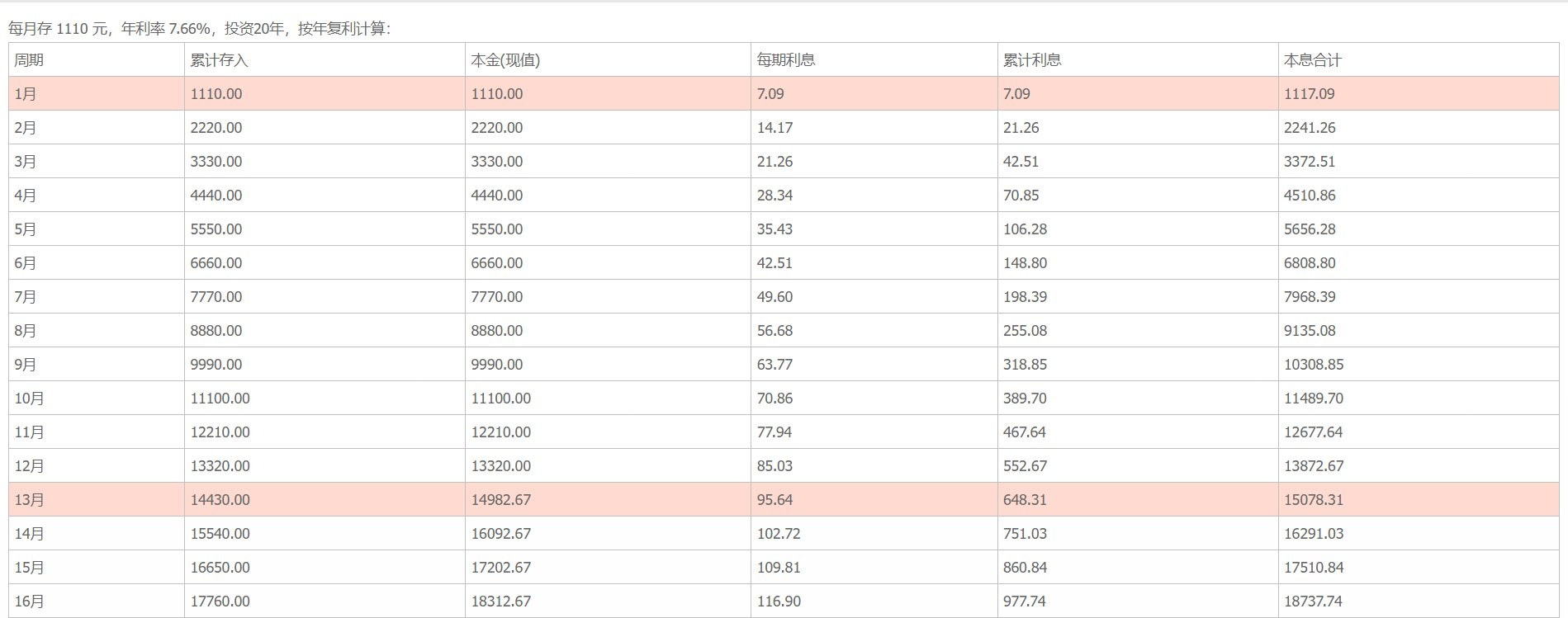1568x618 pixels.
Task: Click the 累计存入 column header
Action: pos(324,60)
